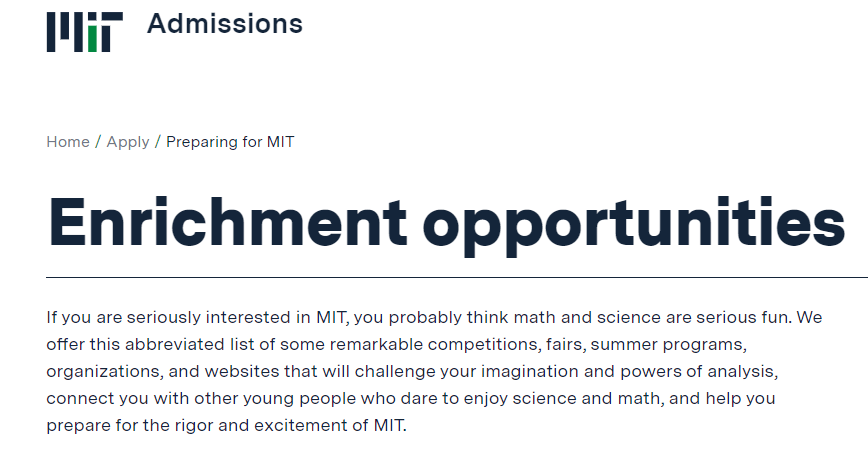Screen dimensions: 868x470
Task: Click the slash separator after Home
Action: click(x=98, y=142)
